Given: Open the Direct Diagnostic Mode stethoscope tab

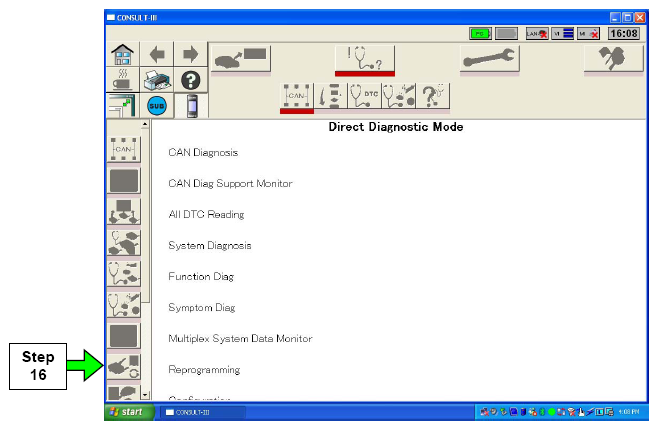Looking at the screenshot, I should 364,59.
